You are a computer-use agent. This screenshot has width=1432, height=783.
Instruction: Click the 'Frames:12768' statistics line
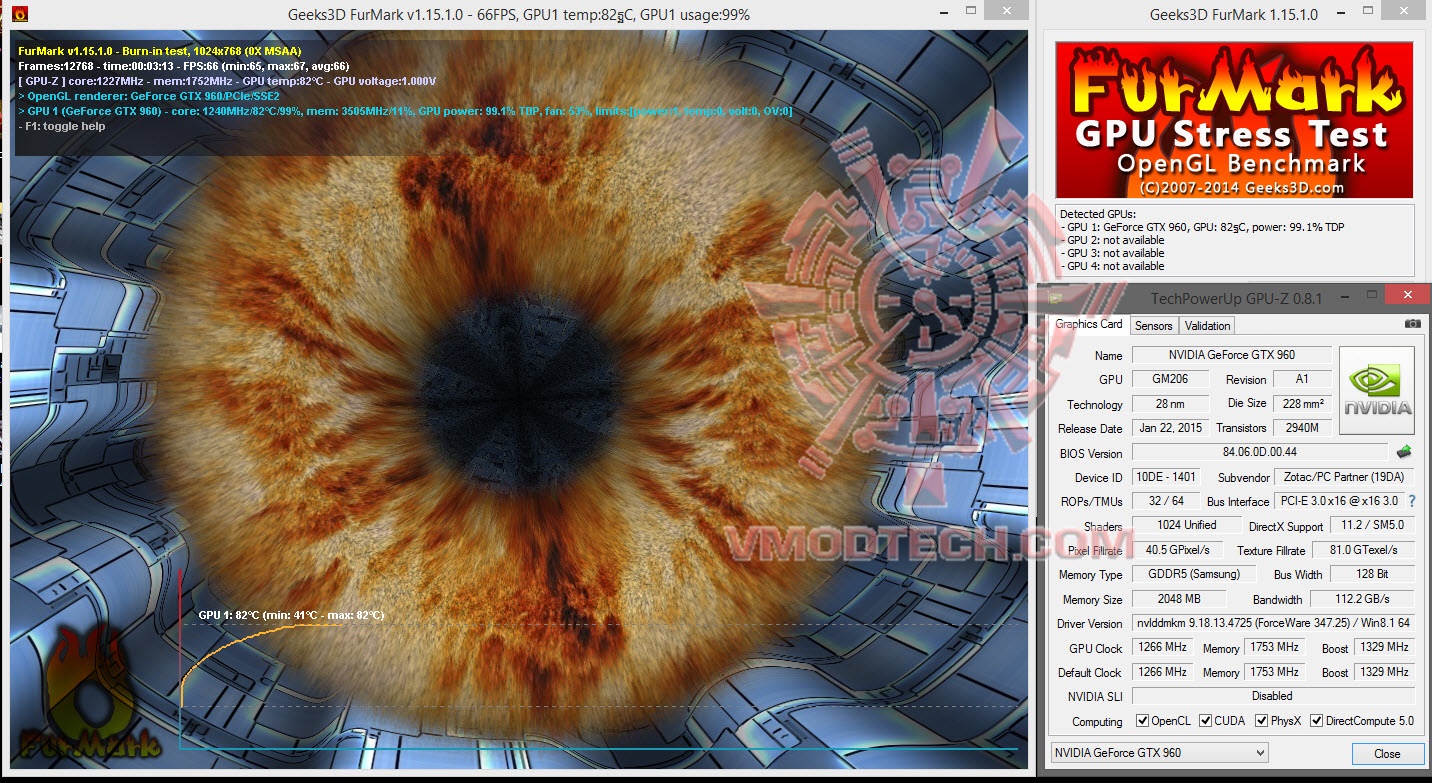(x=183, y=66)
